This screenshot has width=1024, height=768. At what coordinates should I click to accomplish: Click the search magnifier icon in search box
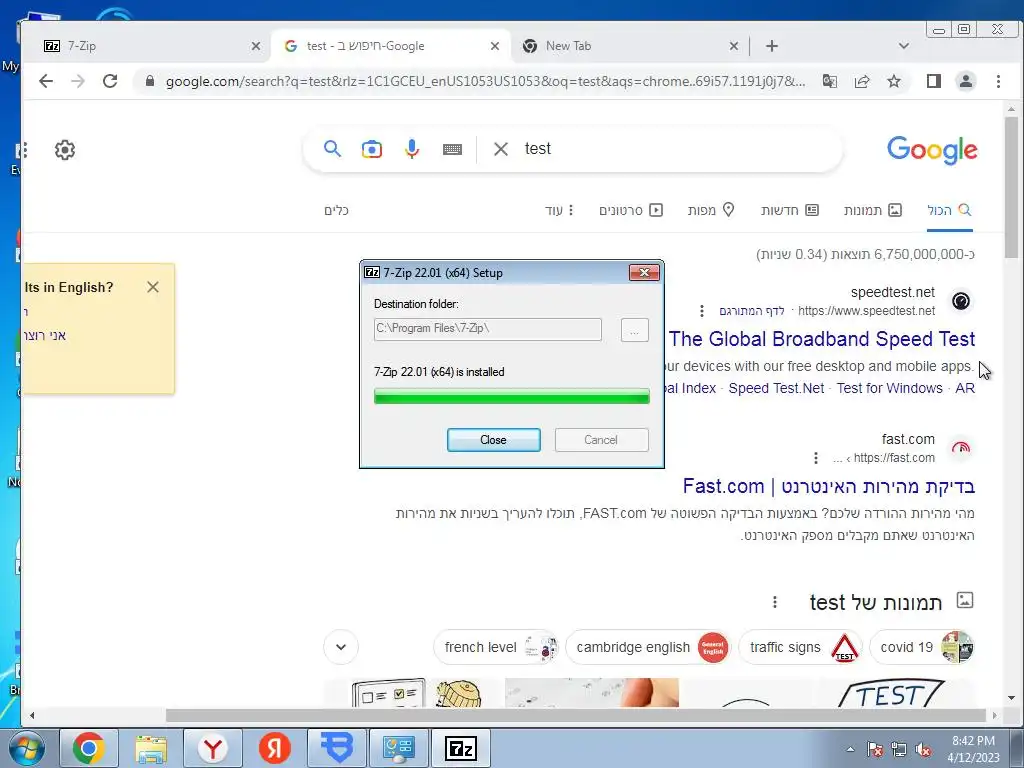coord(332,149)
